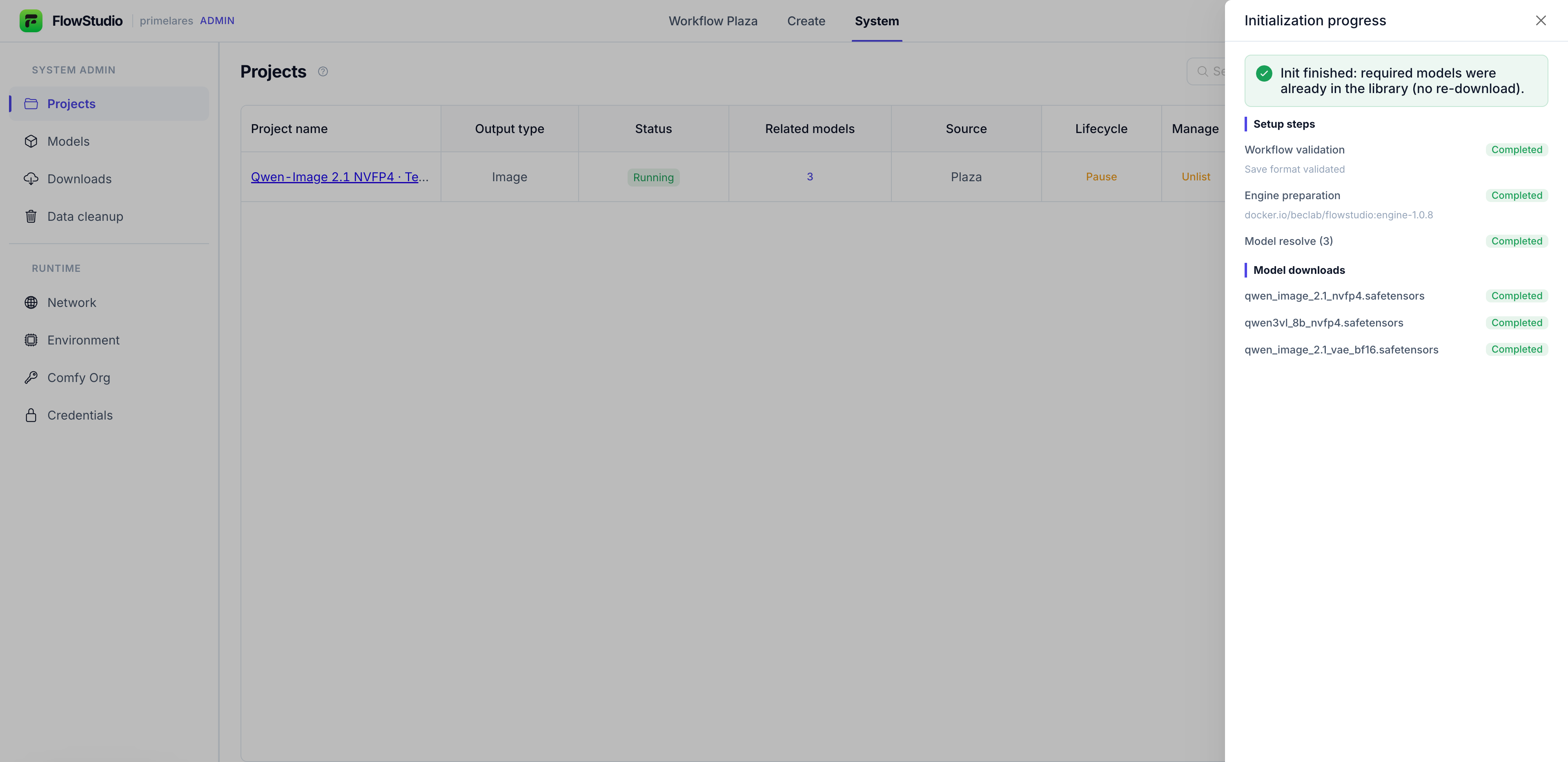The image size is (1568, 762).
Task: Open the Environment runtime page
Action: point(109,340)
